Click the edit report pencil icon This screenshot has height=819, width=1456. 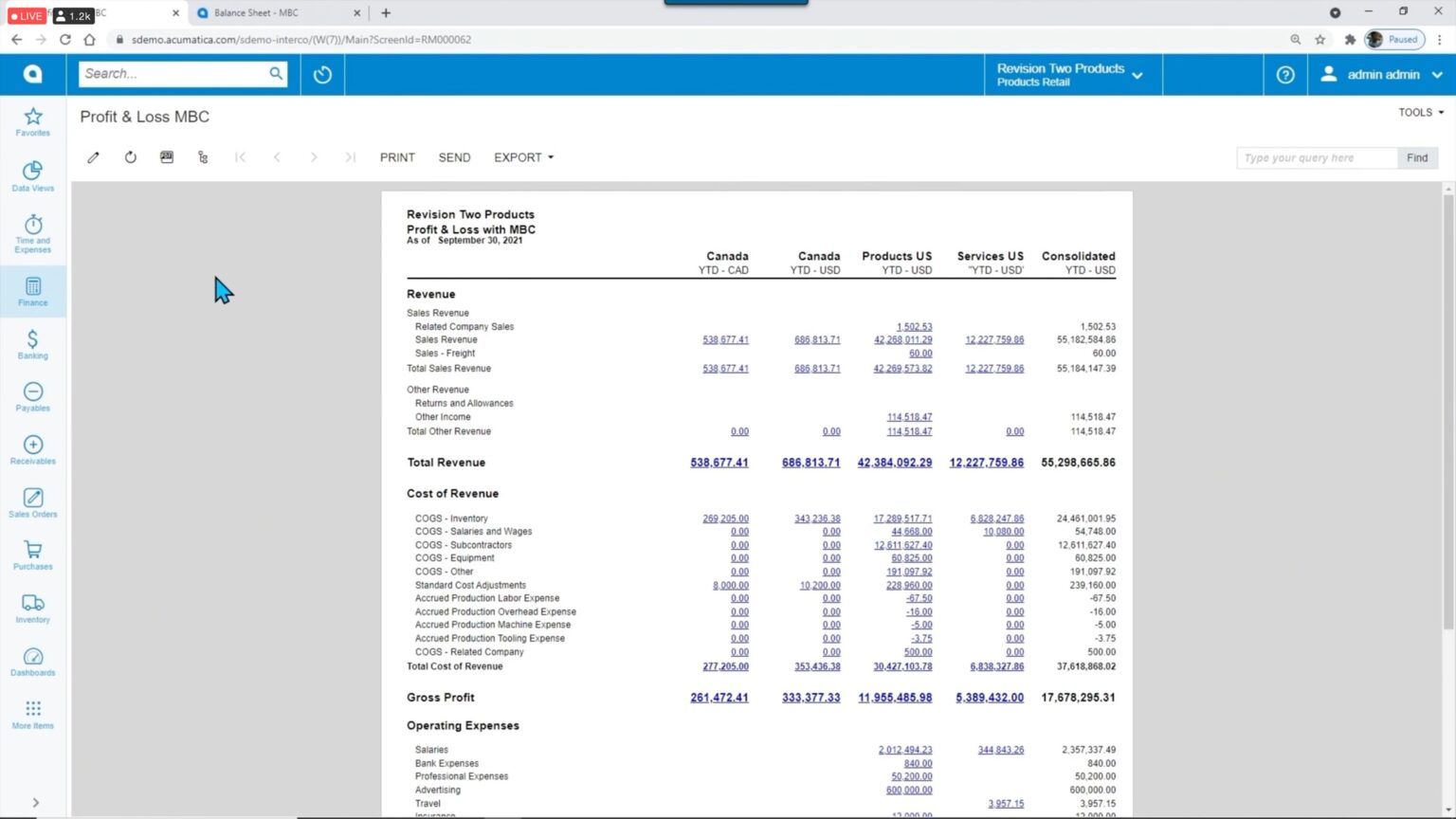[x=93, y=156]
